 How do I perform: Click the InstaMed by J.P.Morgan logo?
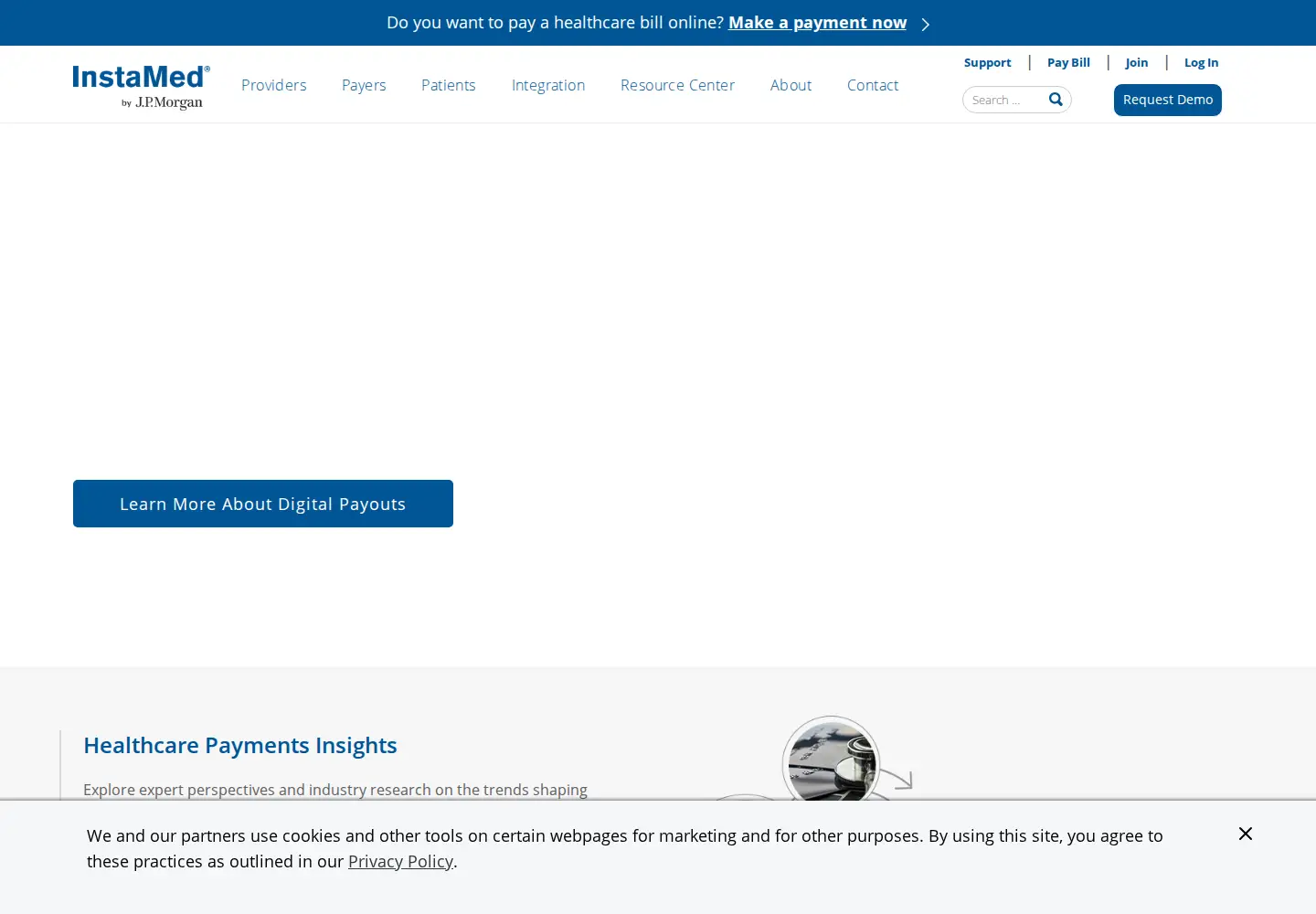[x=142, y=87]
